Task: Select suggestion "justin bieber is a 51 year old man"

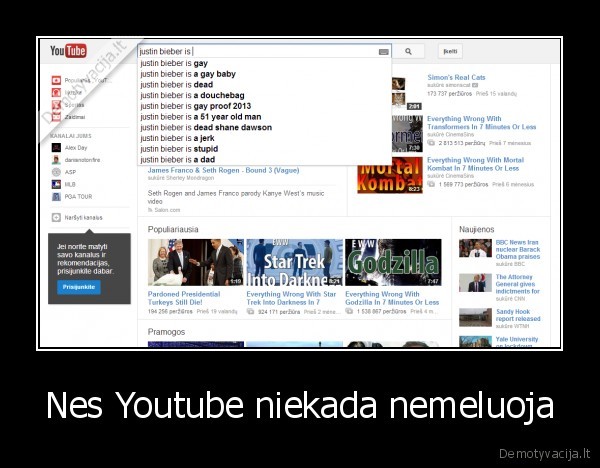Action: click(264, 117)
